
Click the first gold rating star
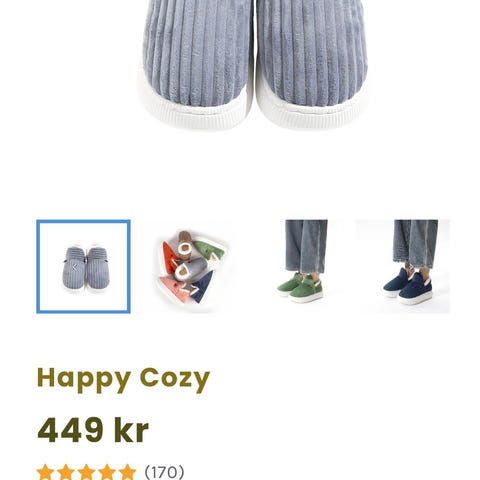46,473
